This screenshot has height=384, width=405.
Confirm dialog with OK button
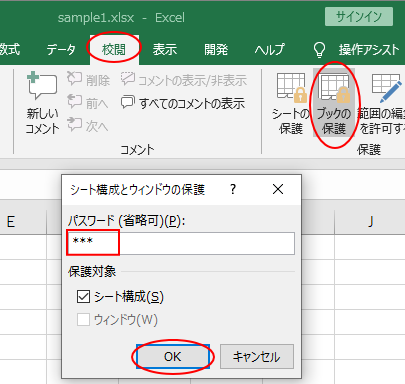173,357
